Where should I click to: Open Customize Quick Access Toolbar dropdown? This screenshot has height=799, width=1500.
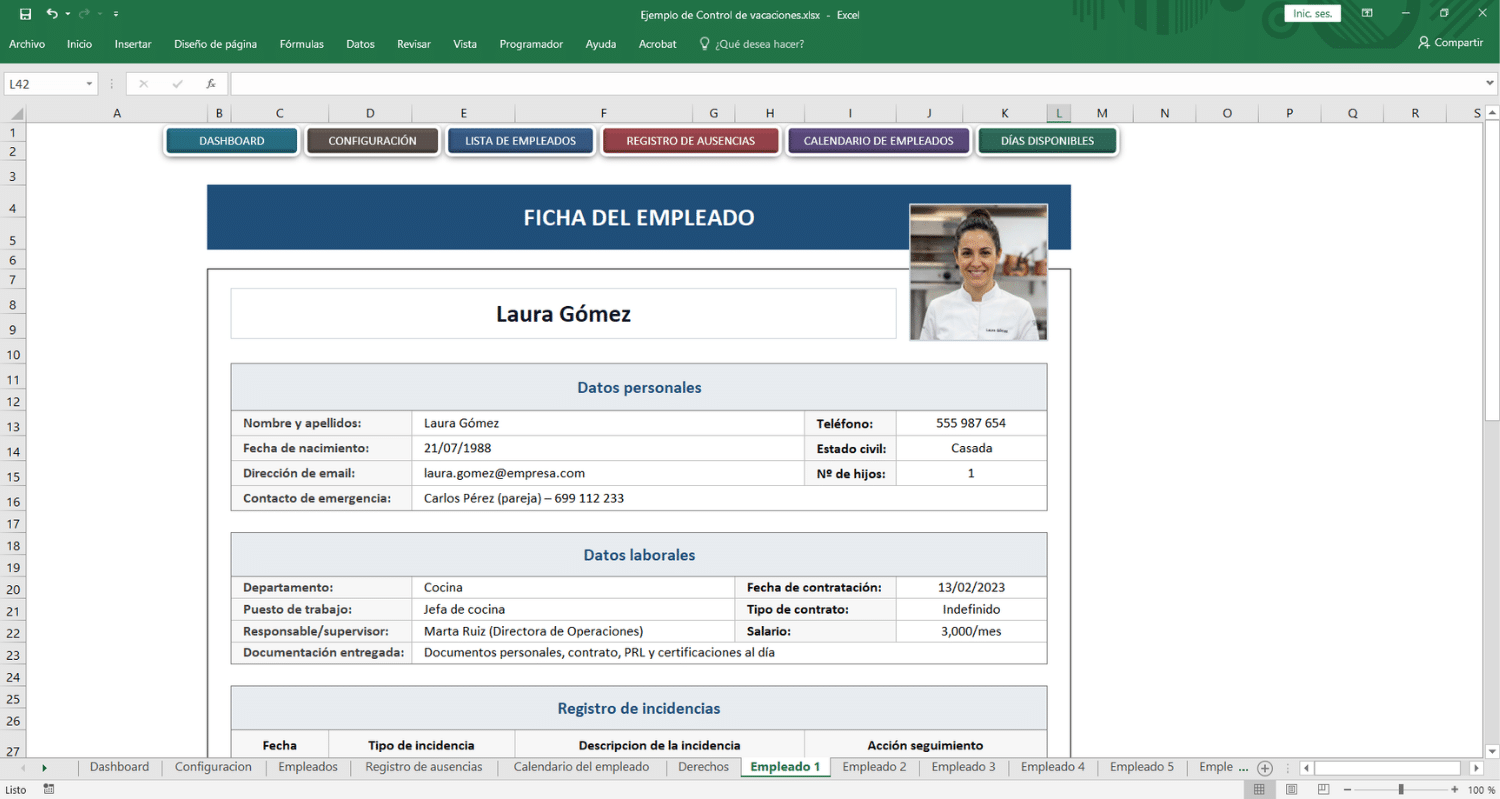tap(117, 14)
